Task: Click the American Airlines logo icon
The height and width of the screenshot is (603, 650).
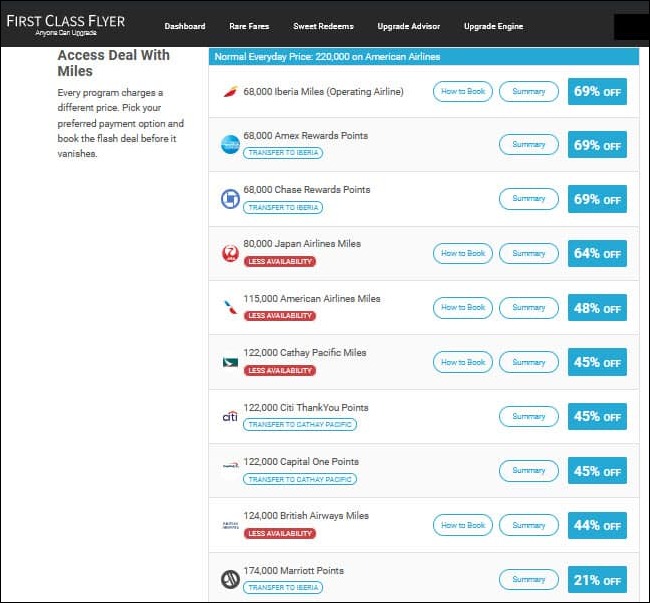Action: coord(230,308)
